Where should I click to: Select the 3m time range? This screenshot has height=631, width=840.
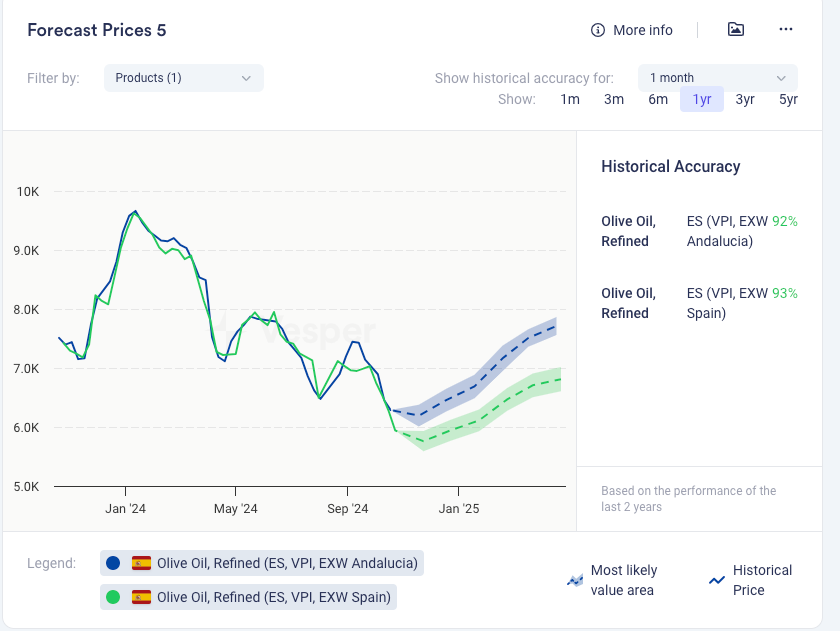(x=614, y=99)
